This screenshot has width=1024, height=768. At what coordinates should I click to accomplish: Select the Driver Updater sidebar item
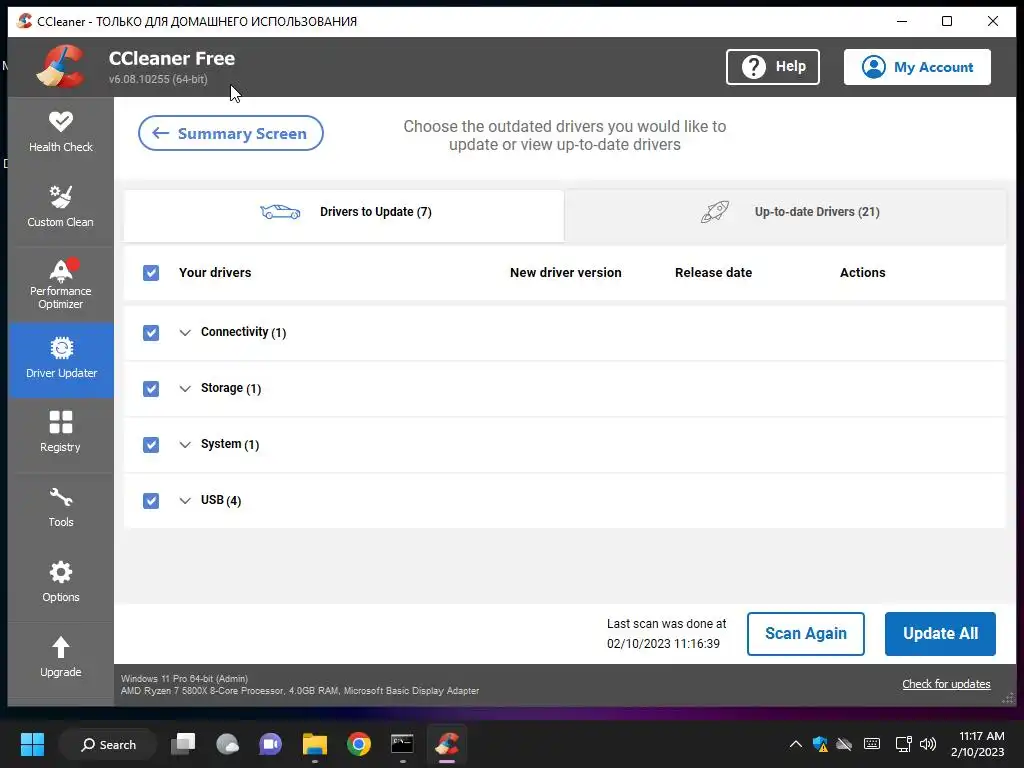click(61, 360)
